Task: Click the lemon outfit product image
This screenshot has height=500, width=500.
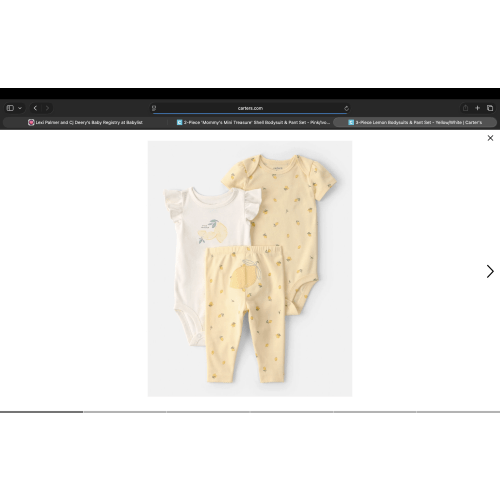Action: pyautogui.click(x=250, y=269)
